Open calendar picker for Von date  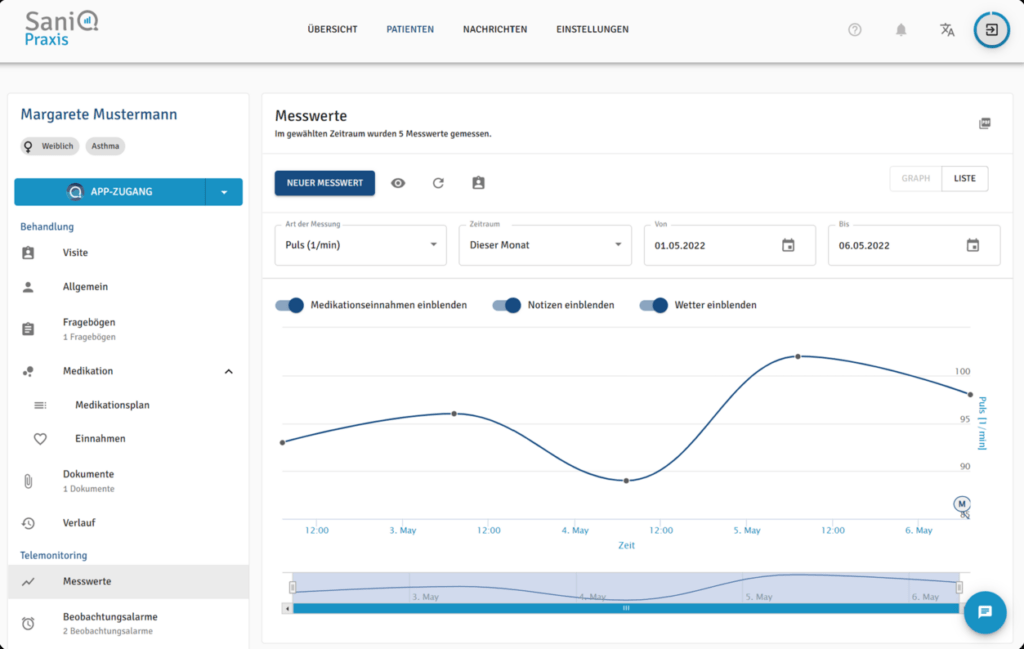(788, 245)
